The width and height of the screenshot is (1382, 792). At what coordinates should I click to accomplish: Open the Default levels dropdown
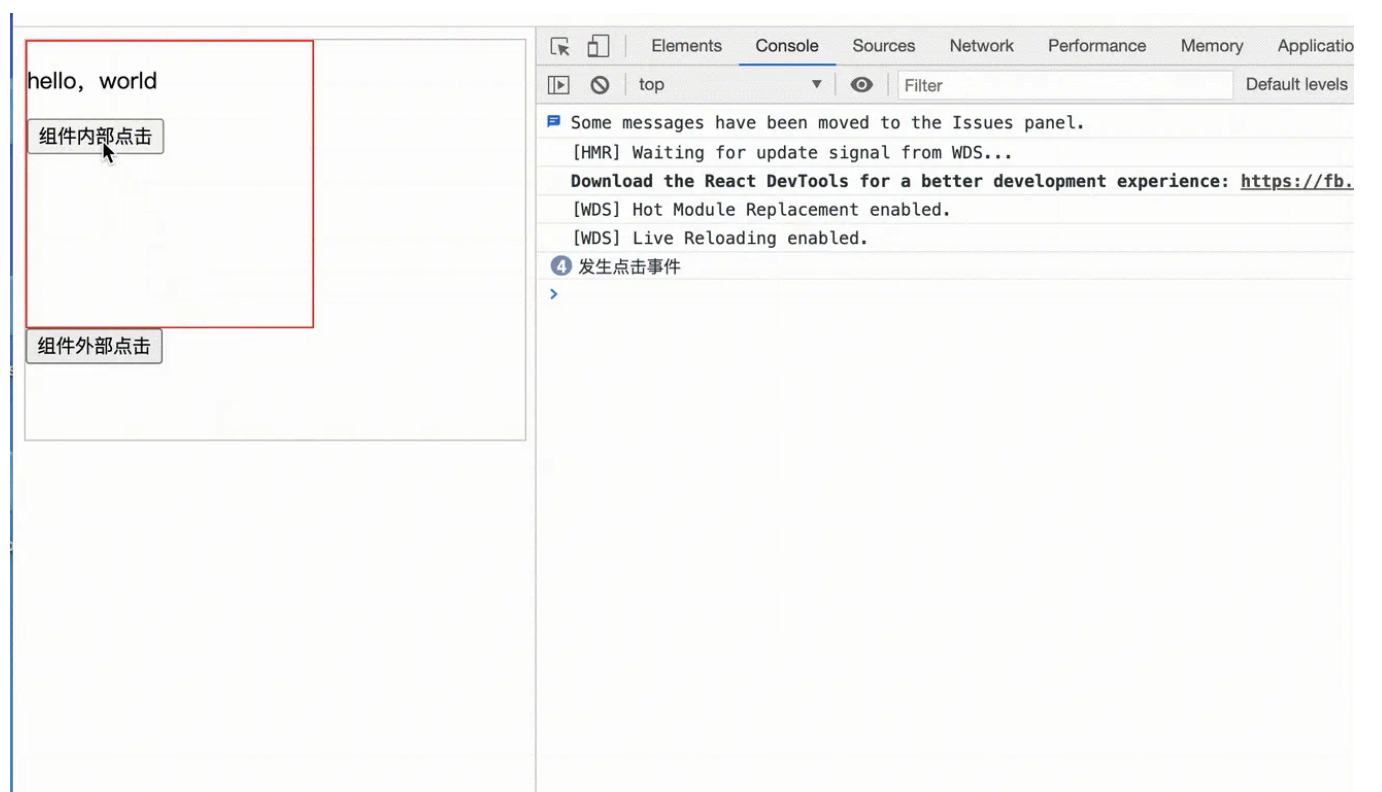point(1296,85)
